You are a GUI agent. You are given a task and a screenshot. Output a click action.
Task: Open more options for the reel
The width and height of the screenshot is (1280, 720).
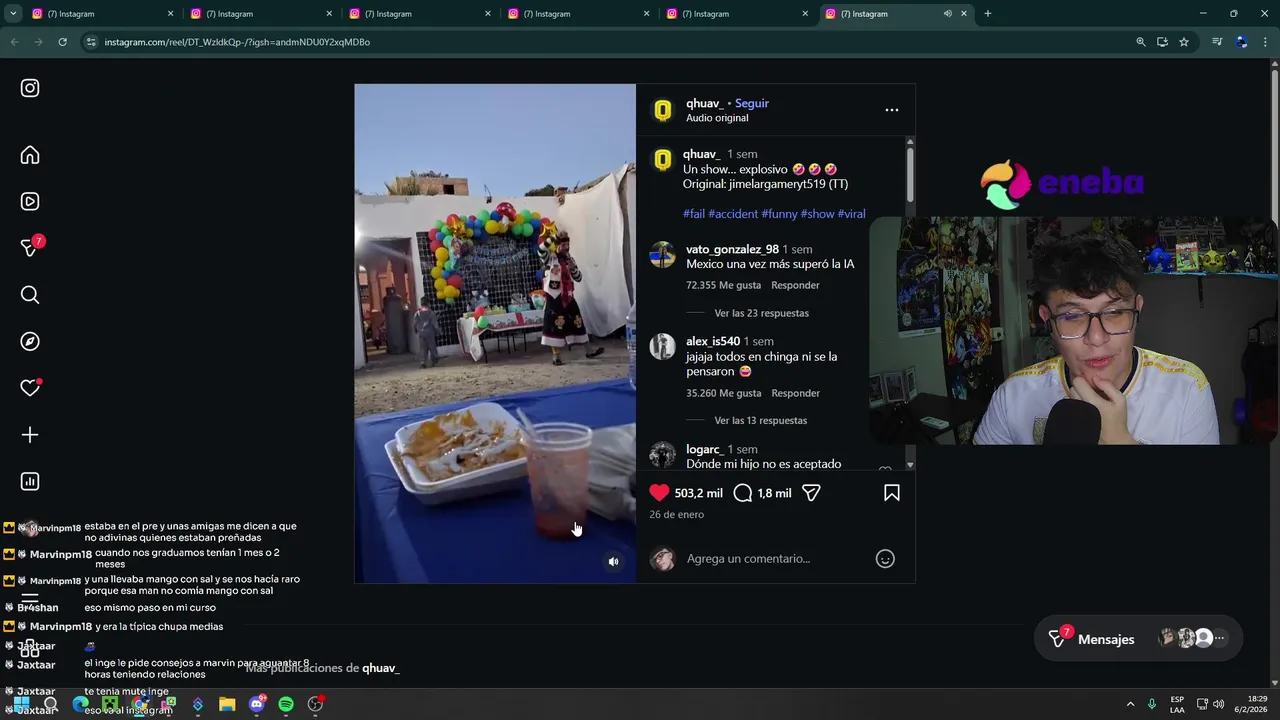click(x=892, y=110)
